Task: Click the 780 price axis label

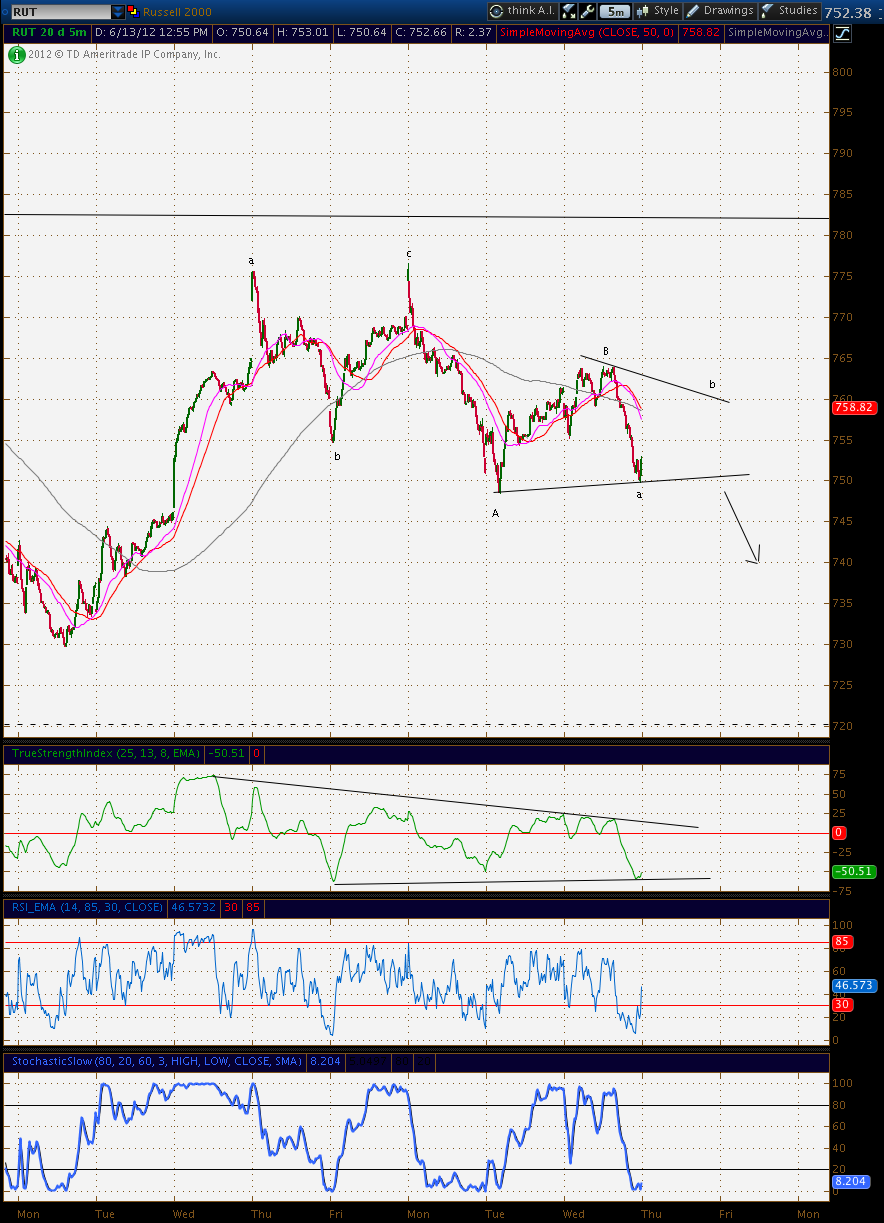Action: click(x=843, y=235)
